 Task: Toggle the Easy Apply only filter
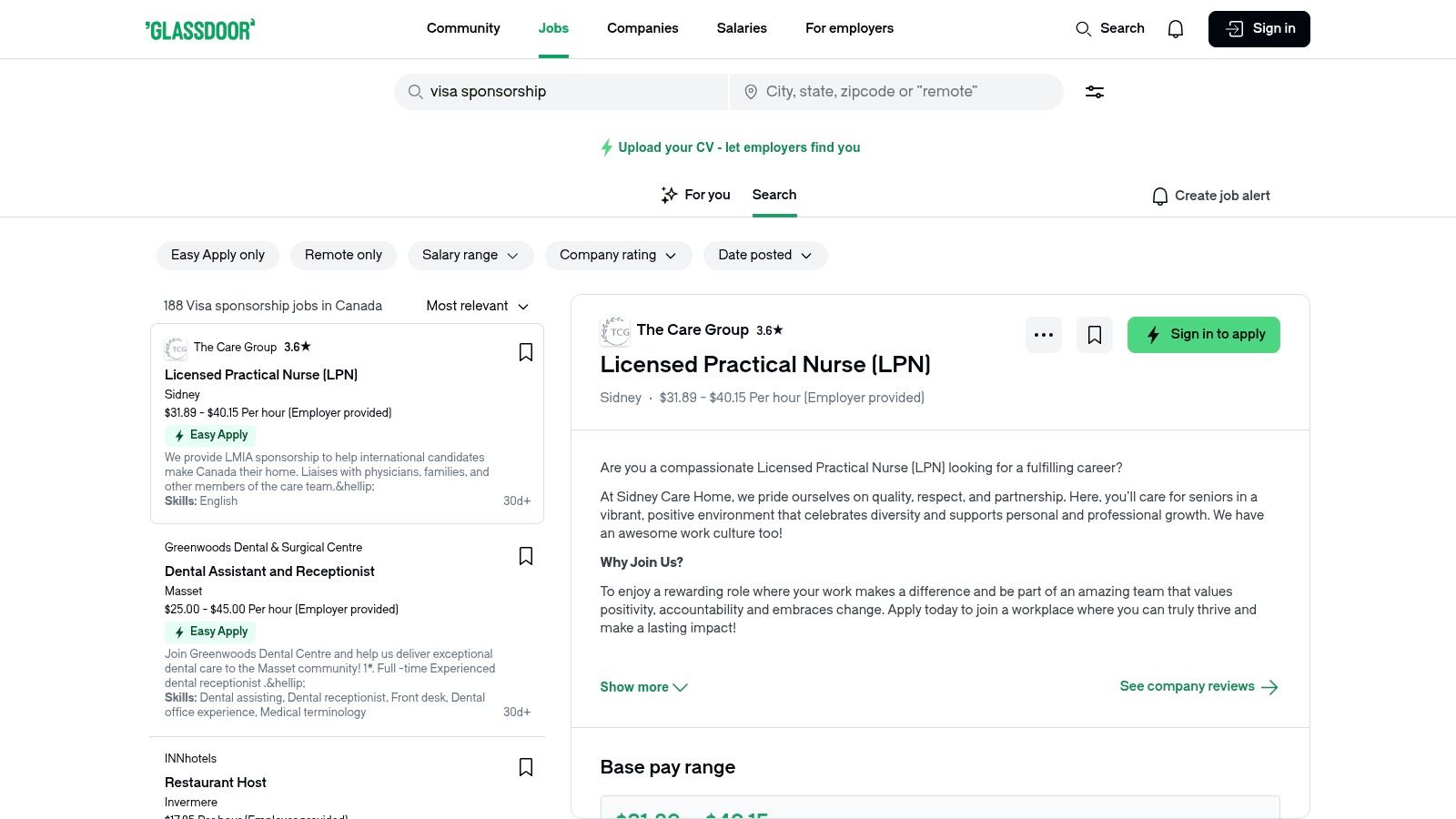pyautogui.click(x=217, y=256)
